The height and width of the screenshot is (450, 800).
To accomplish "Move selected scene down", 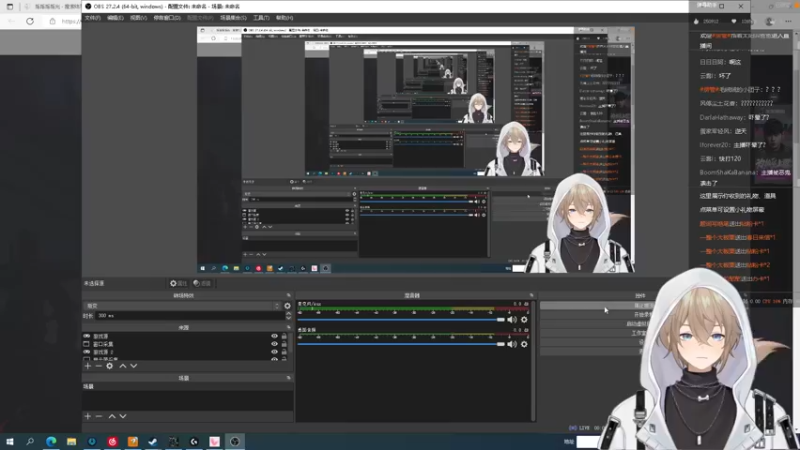I will coord(123,416).
